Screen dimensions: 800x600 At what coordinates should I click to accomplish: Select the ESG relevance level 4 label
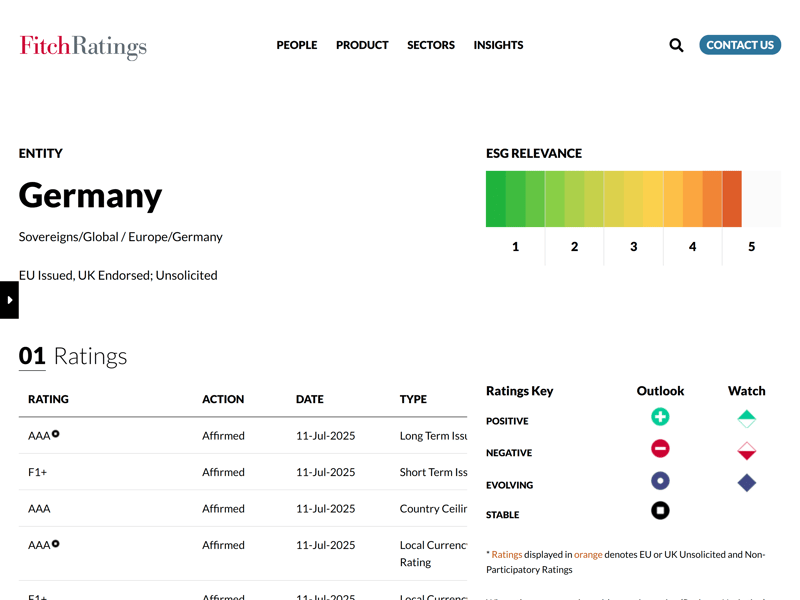(692, 247)
